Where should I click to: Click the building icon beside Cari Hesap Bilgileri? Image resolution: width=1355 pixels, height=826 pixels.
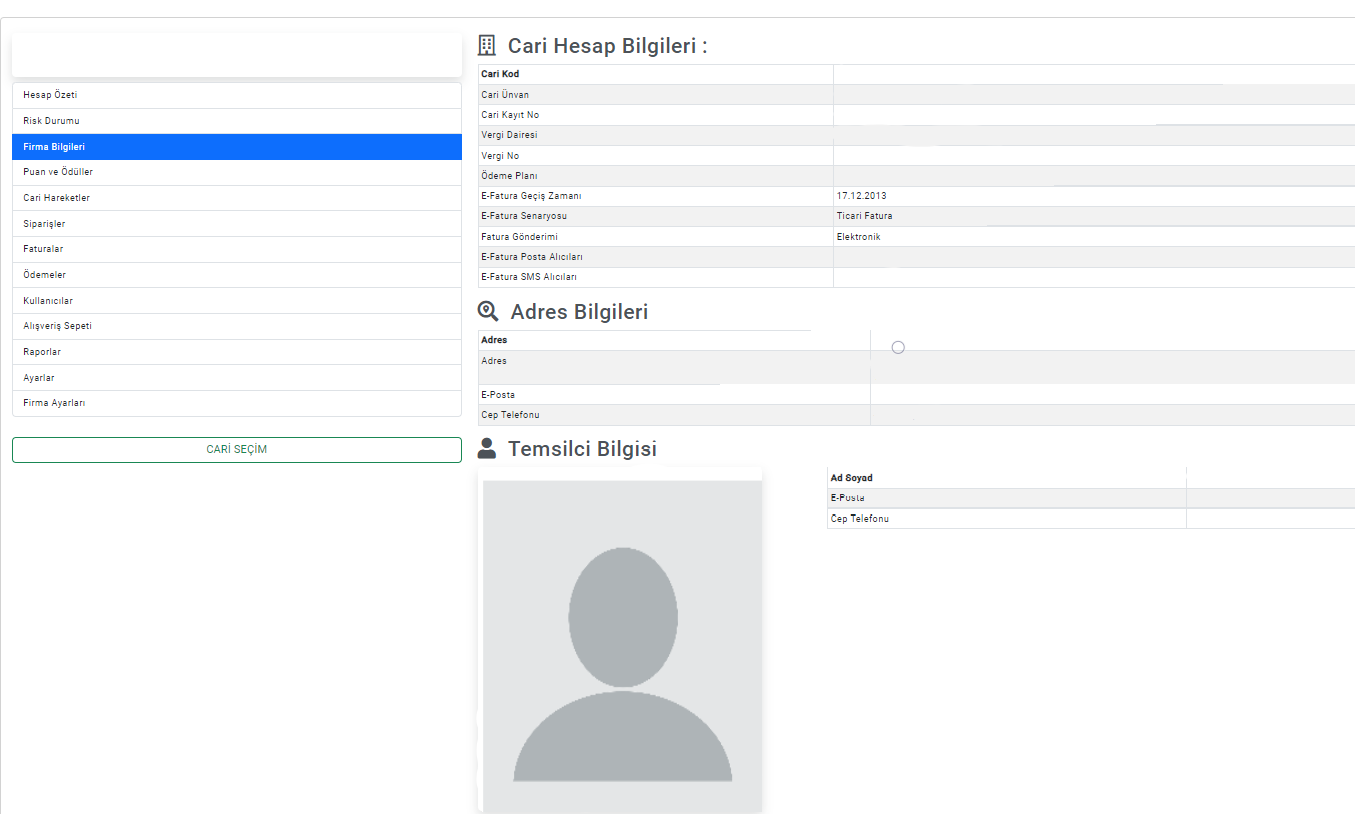487,45
